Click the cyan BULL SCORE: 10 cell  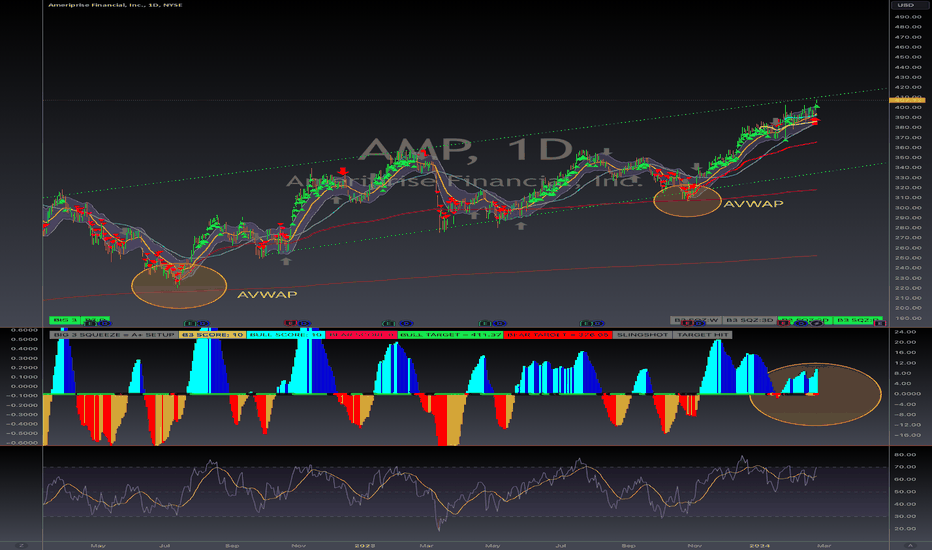(285, 335)
